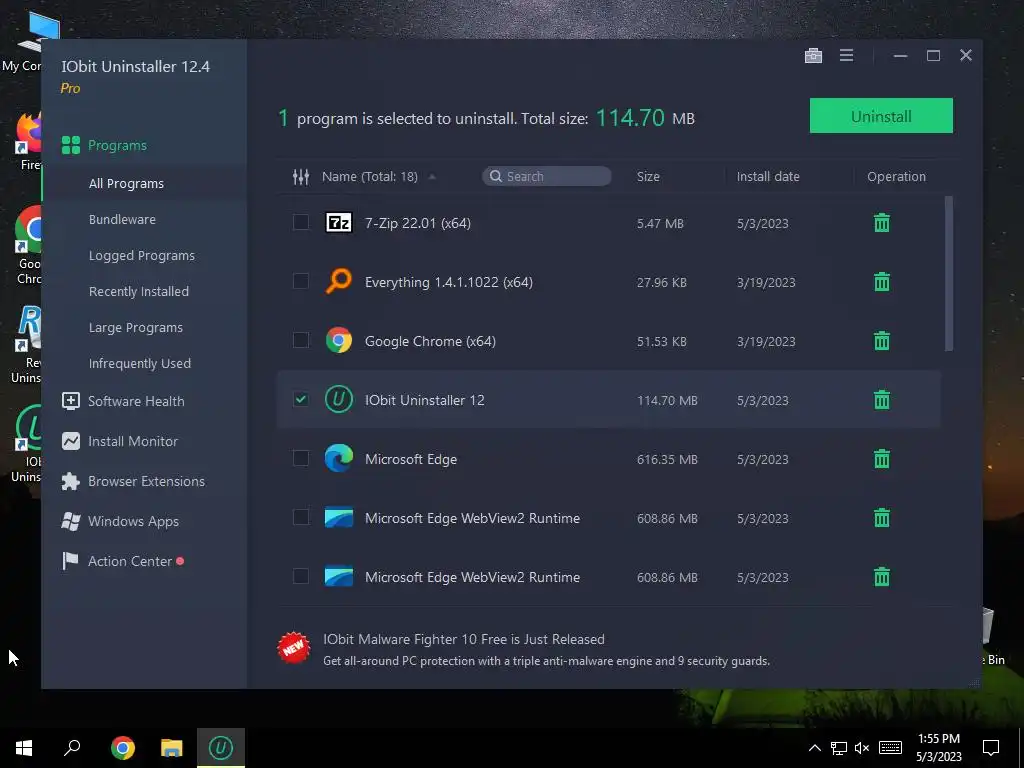Open Chrome from the taskbar
The image size is (1024, 768).
[x=122, y=748]
